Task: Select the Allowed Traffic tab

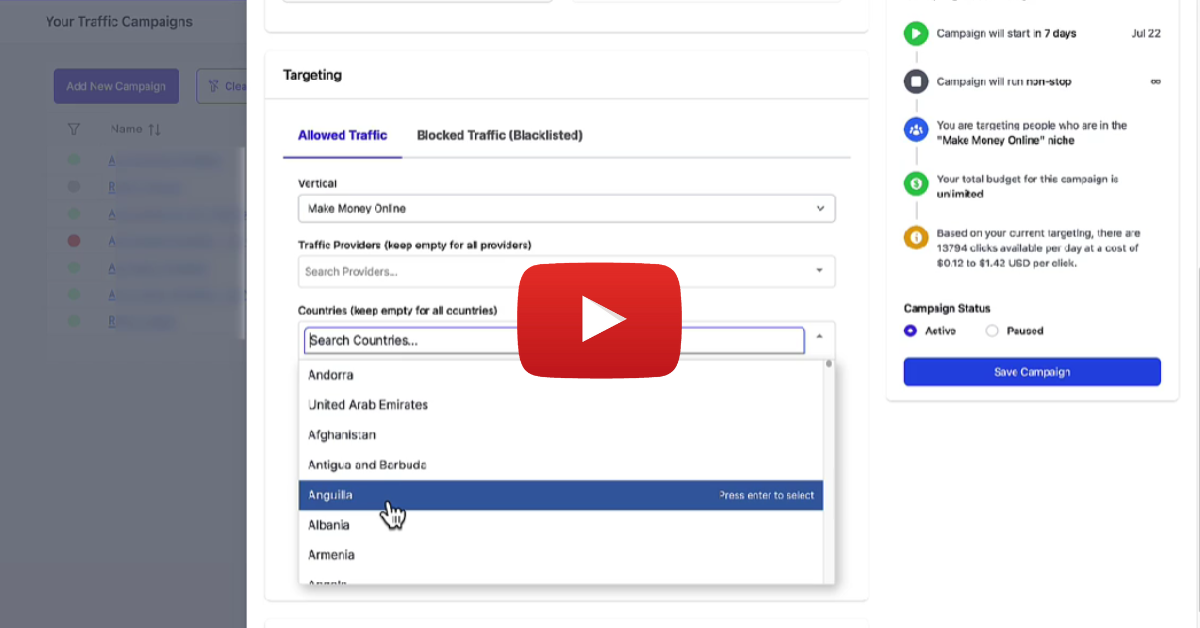Action: pos(342,135)
